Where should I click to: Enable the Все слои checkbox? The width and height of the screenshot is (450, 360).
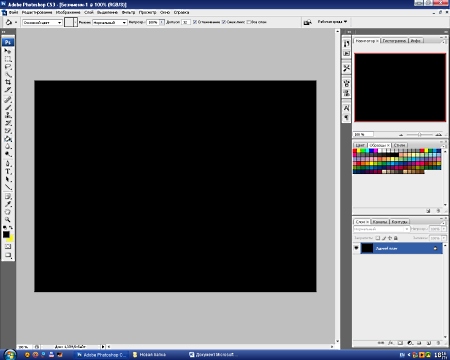point(248,22)
